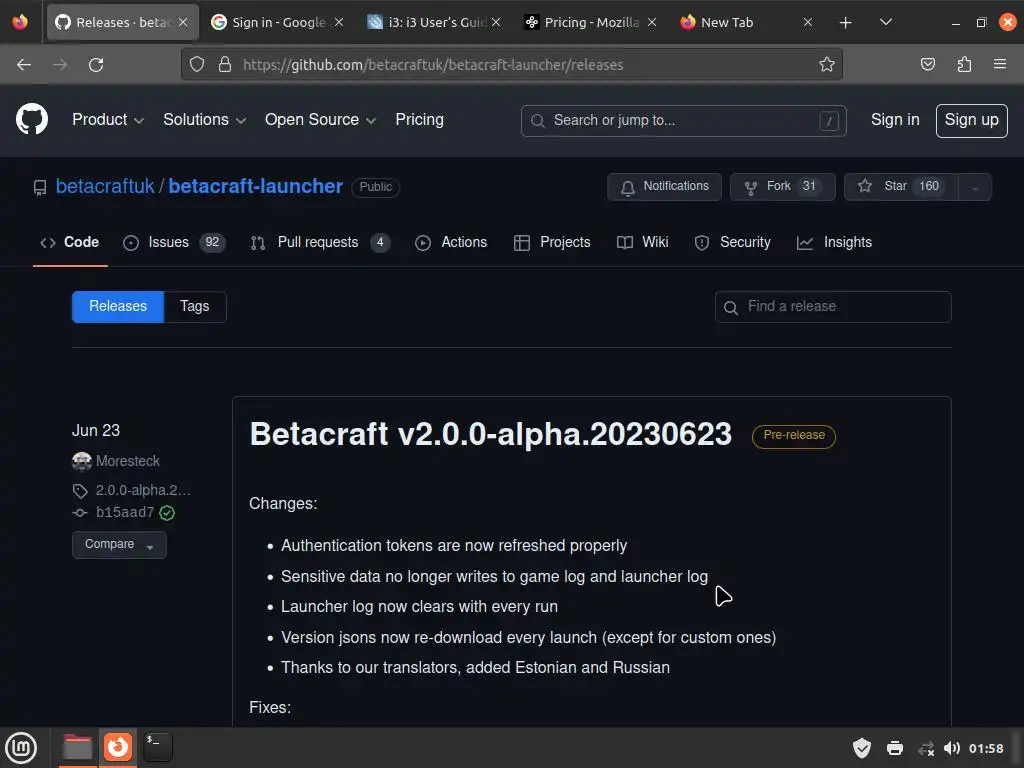Click the volume speaker tray icon

tap(952, 748)
